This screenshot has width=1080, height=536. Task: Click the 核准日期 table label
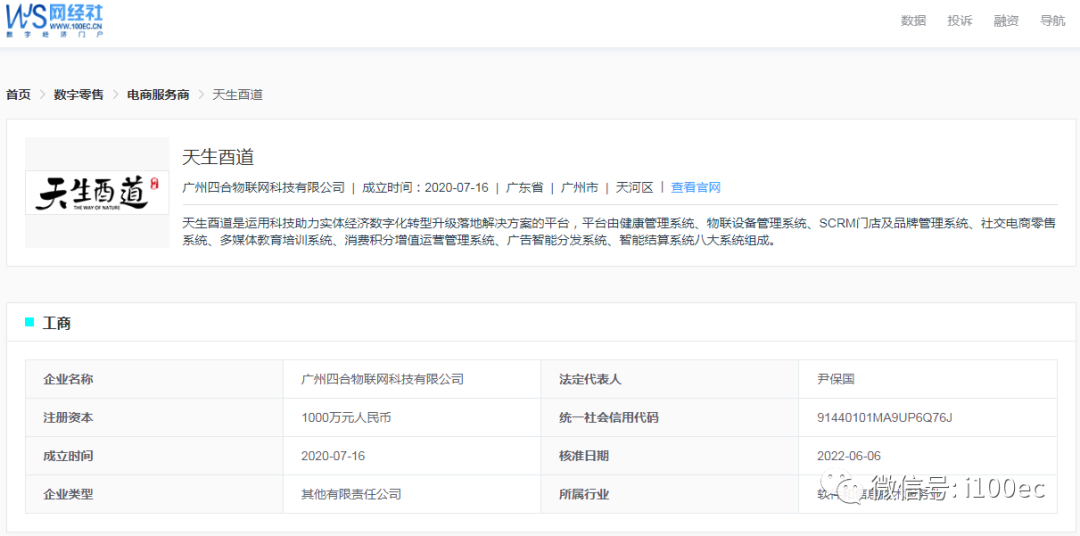pyautogui.click(x=584, y=456)
